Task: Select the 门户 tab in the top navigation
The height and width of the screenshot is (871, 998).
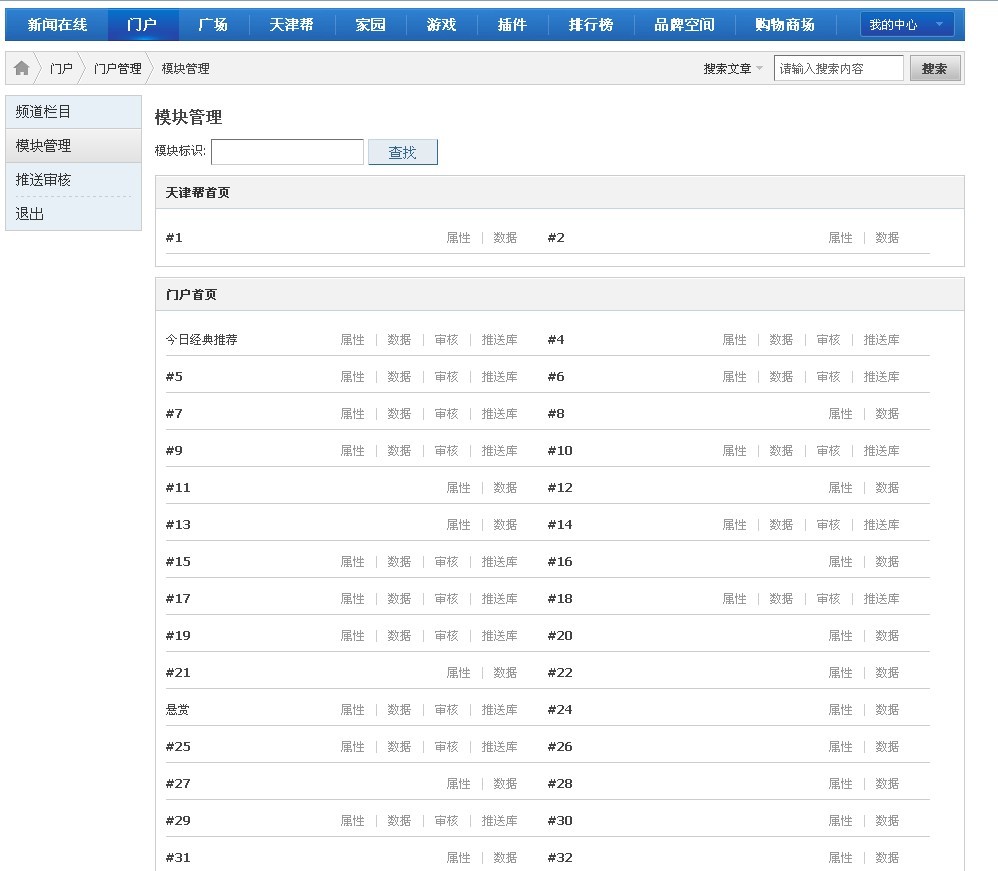Action: (142, 25)
